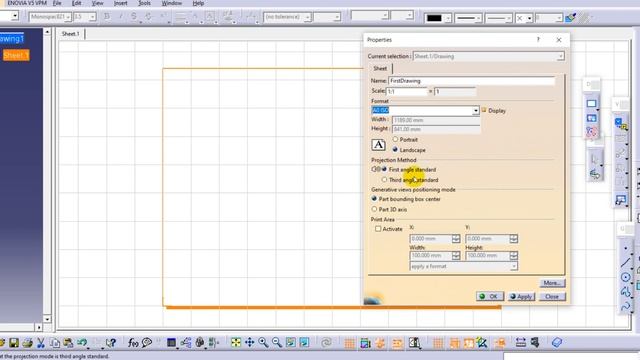
Task: Open the tolerance type dropdown
Action: 307,17
